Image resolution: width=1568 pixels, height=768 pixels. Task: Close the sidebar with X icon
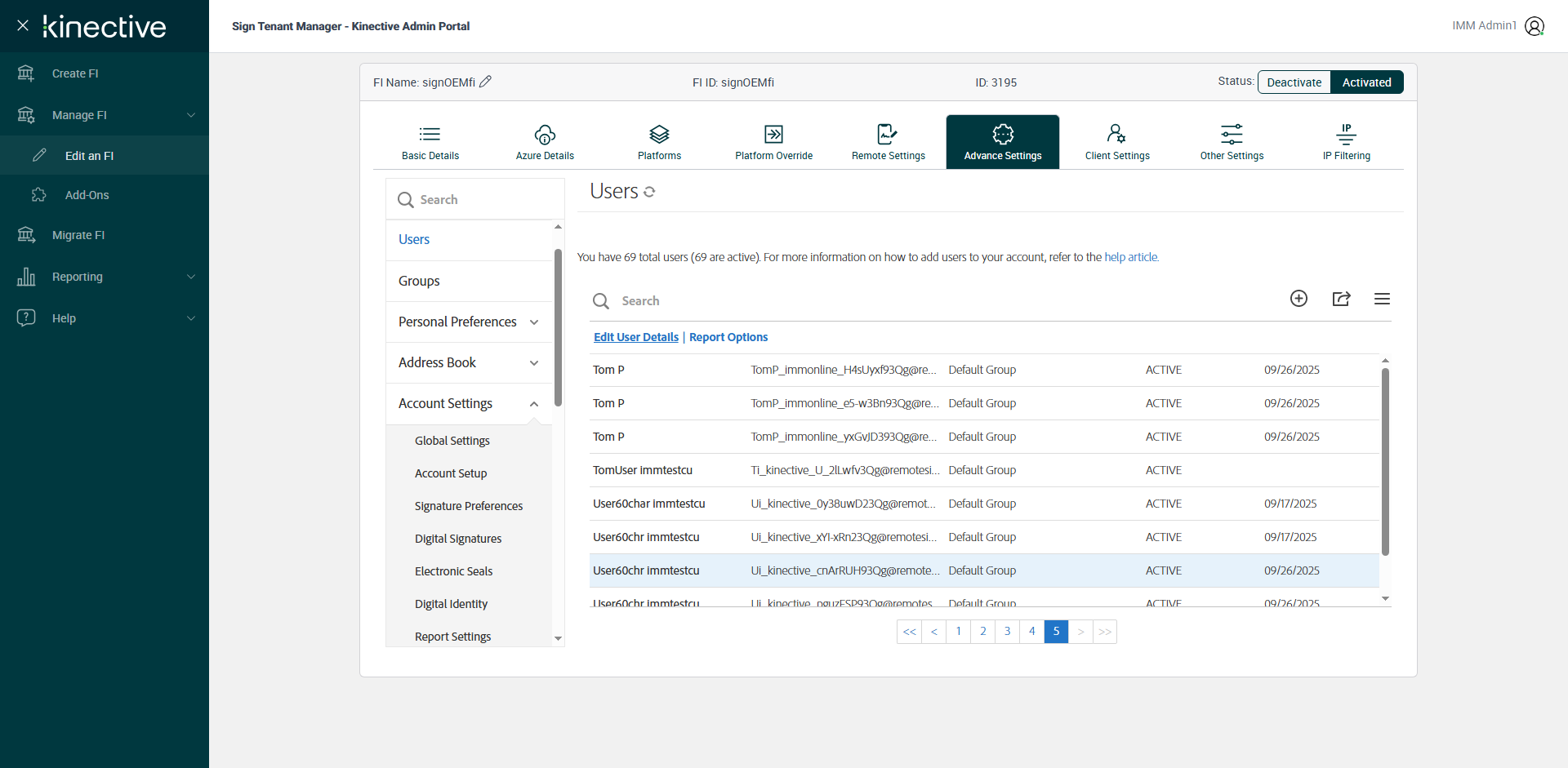click(23, 26)
